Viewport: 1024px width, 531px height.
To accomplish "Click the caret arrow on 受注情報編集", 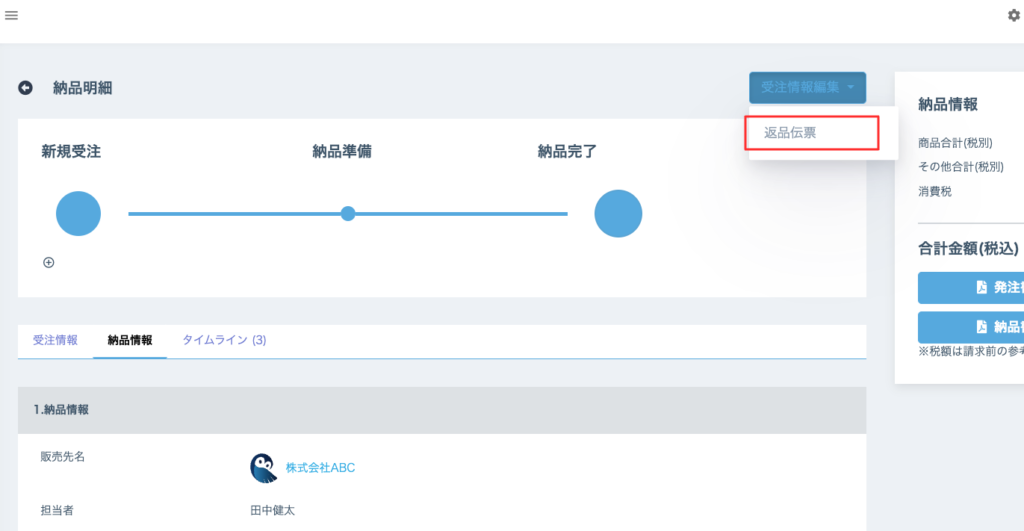I will (x=850, y=88).
